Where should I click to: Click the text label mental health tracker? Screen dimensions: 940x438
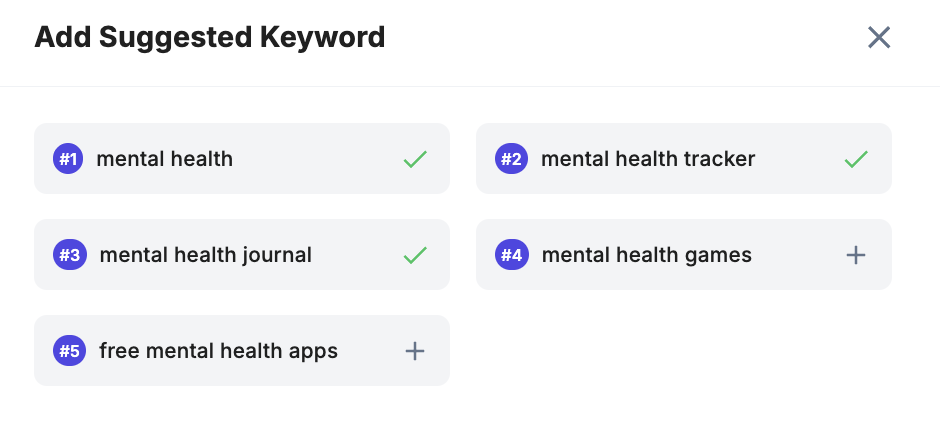(x=647, y=159)
